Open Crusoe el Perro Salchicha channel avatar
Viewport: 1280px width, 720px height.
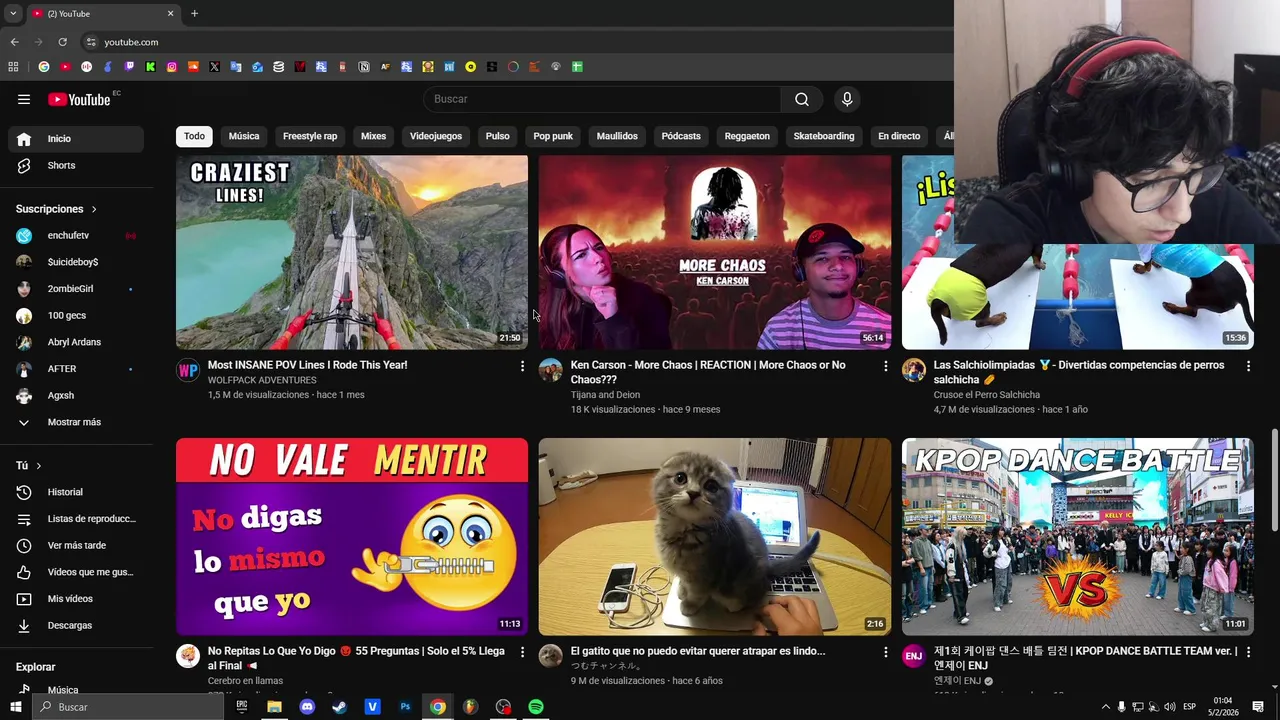pyautogui.click(x=914, y=371)
